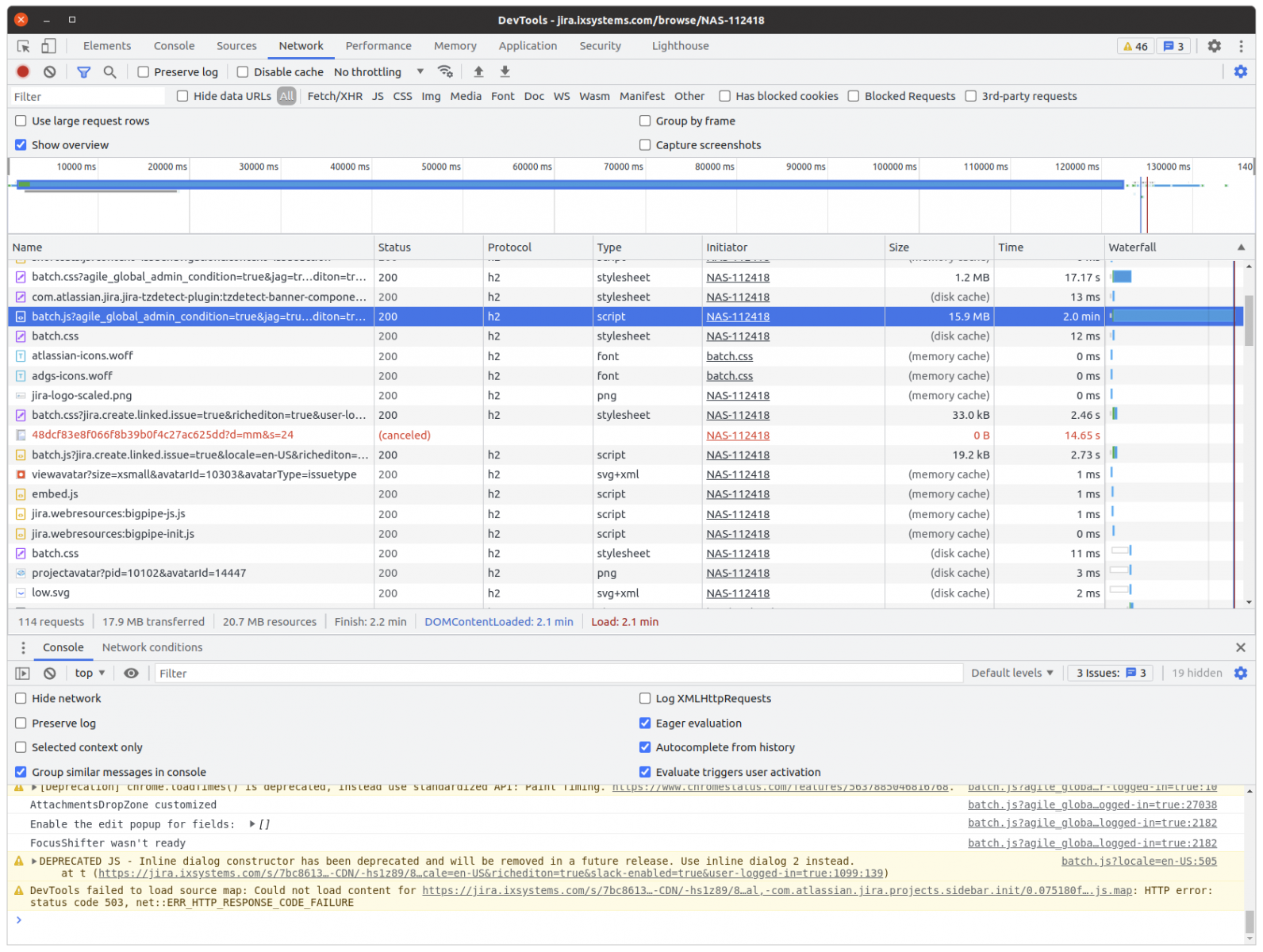Create a live expression with eye icon
Viewport: 1263px width, 952px height.
coord(131,673)
